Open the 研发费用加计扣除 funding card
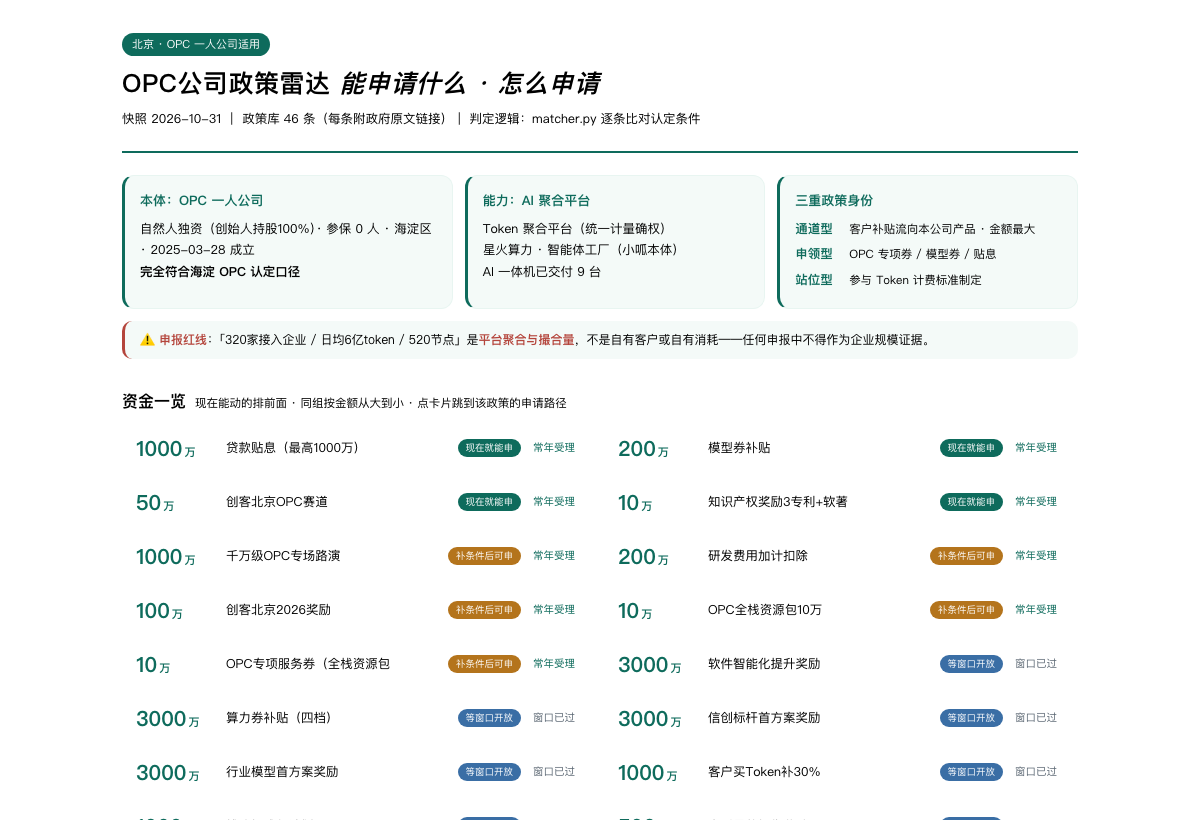This screenshot has width=1200, height=820. (x=841, y=556)
